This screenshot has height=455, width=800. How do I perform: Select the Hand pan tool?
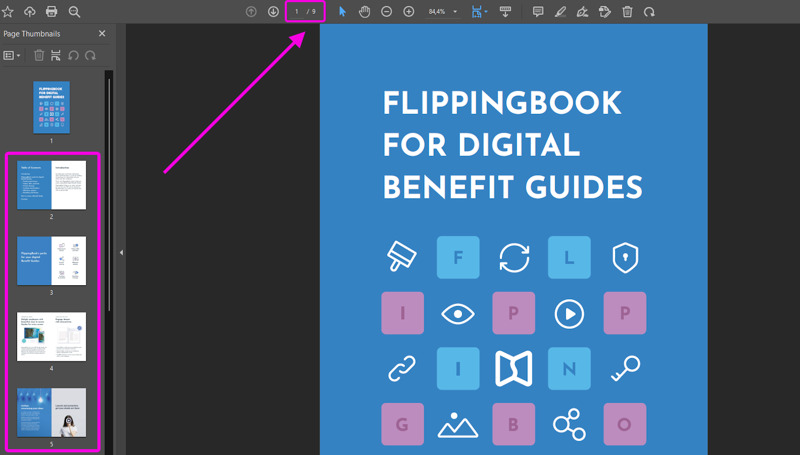[x=364, y=12]
